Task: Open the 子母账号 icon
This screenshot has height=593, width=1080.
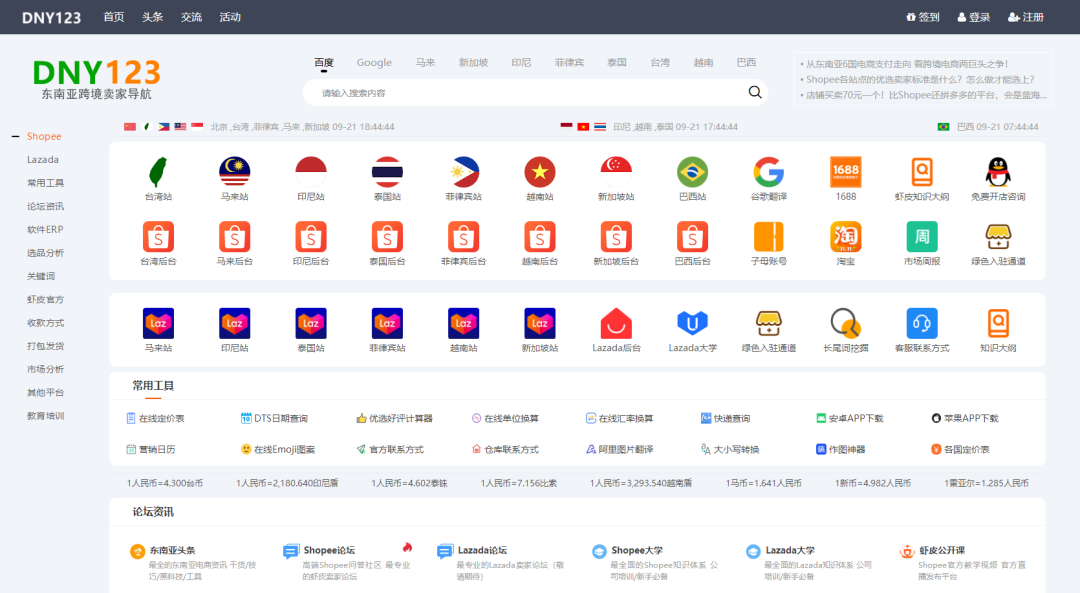Action: (769, 237)
